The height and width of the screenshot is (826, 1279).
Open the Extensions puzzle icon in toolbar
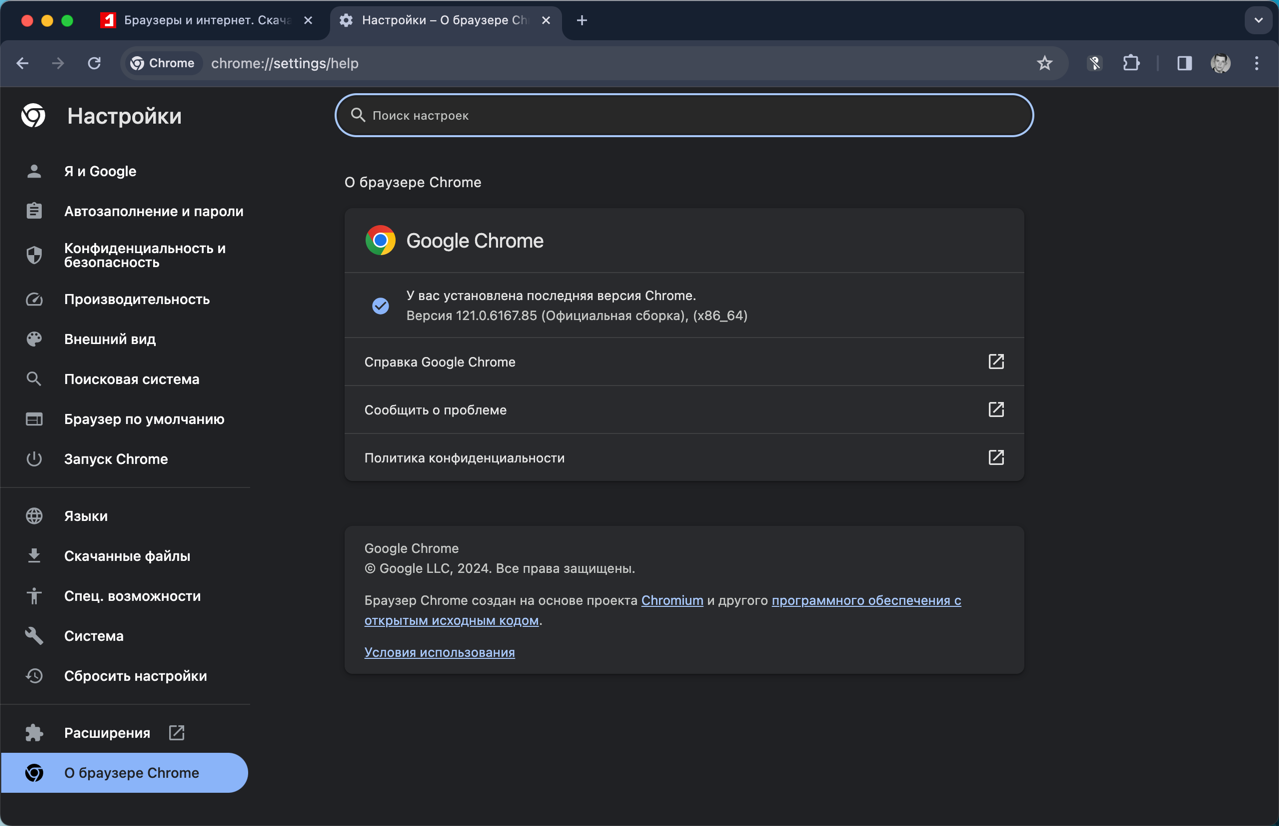pyautogui.click(x=1131, y=63)
